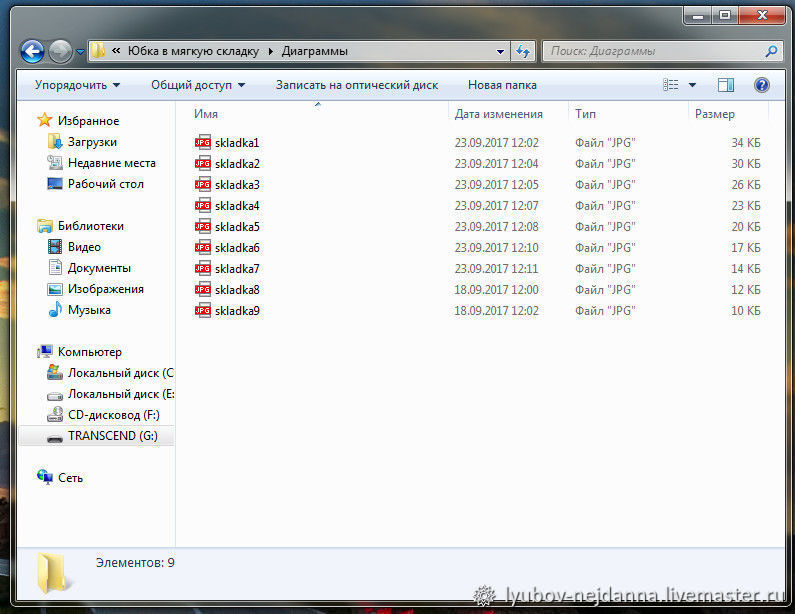Refresh the folder with refresh button

pyautogui.click(x=522, y=51)
